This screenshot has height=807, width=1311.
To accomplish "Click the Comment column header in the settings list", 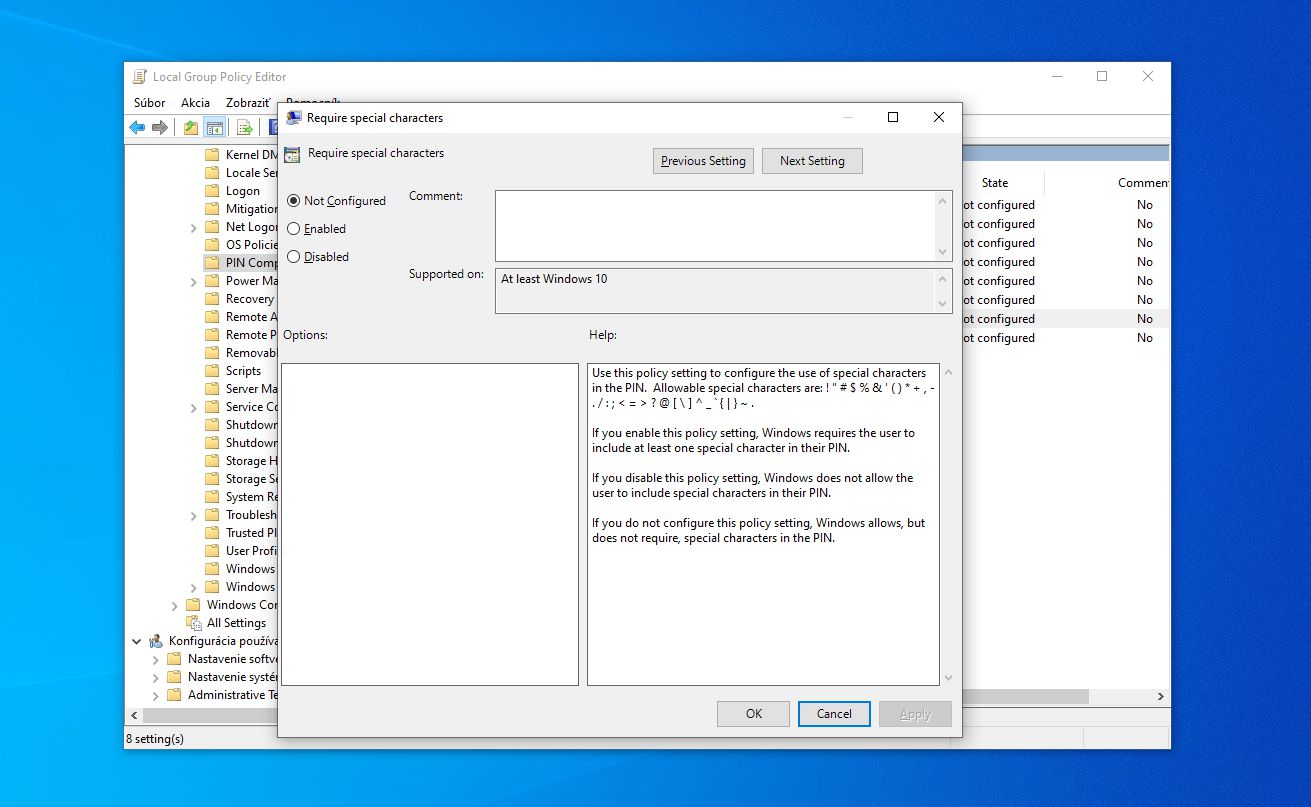I will click(1141, 183).
